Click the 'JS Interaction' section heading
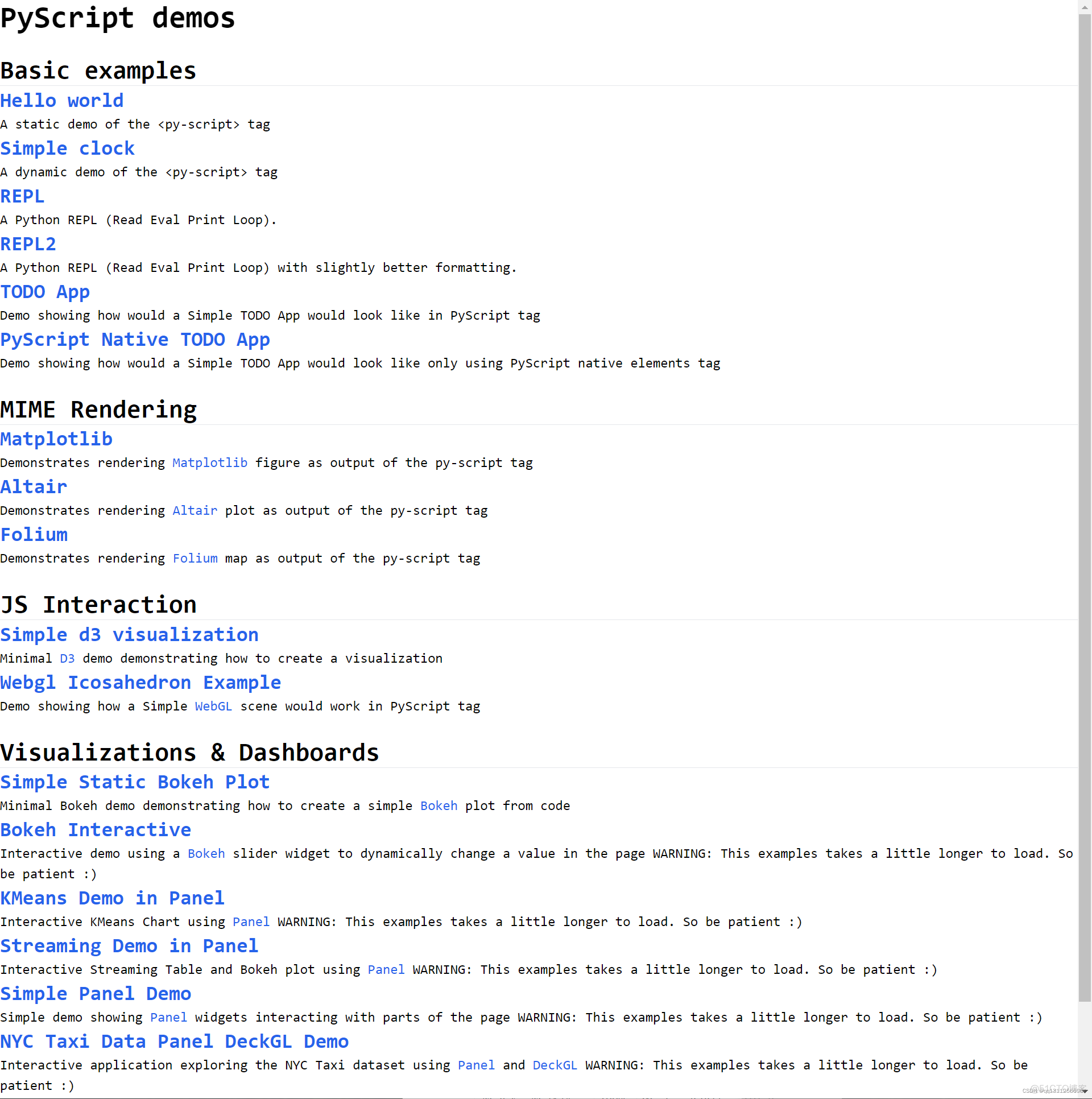 98,605
